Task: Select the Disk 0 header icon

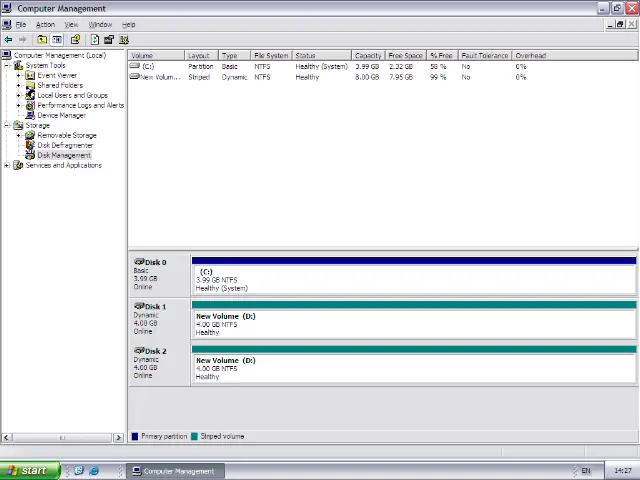Action: point(140,262)
